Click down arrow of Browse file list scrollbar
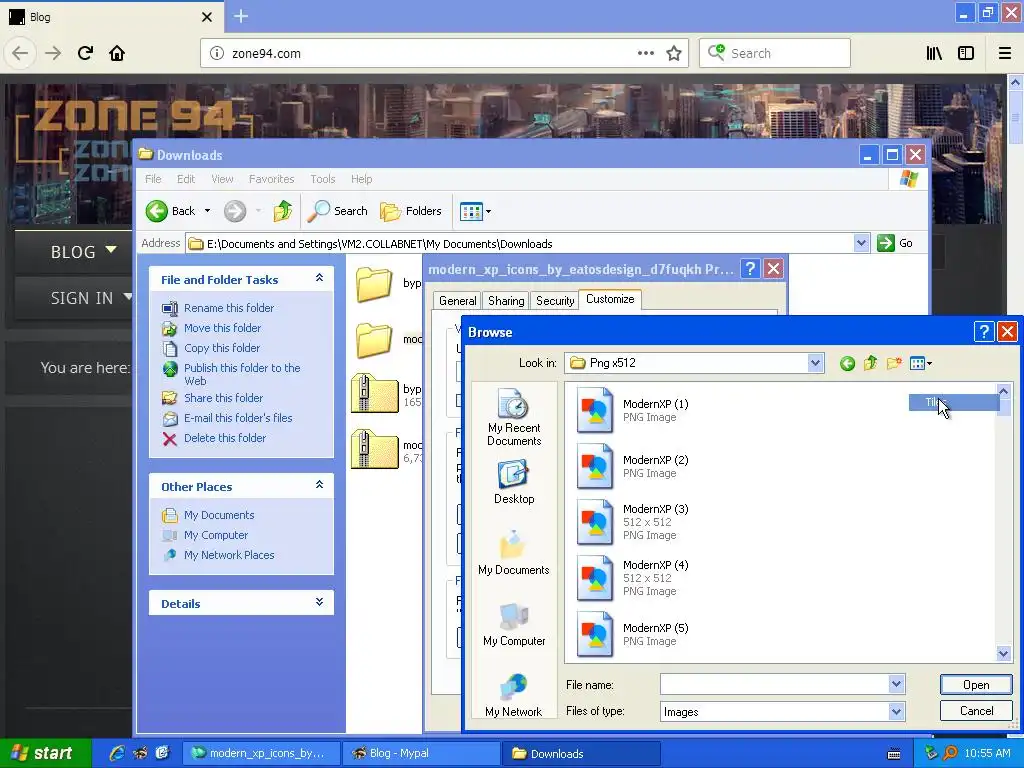Screen dimensions: 1024x768 [1003, 653]
